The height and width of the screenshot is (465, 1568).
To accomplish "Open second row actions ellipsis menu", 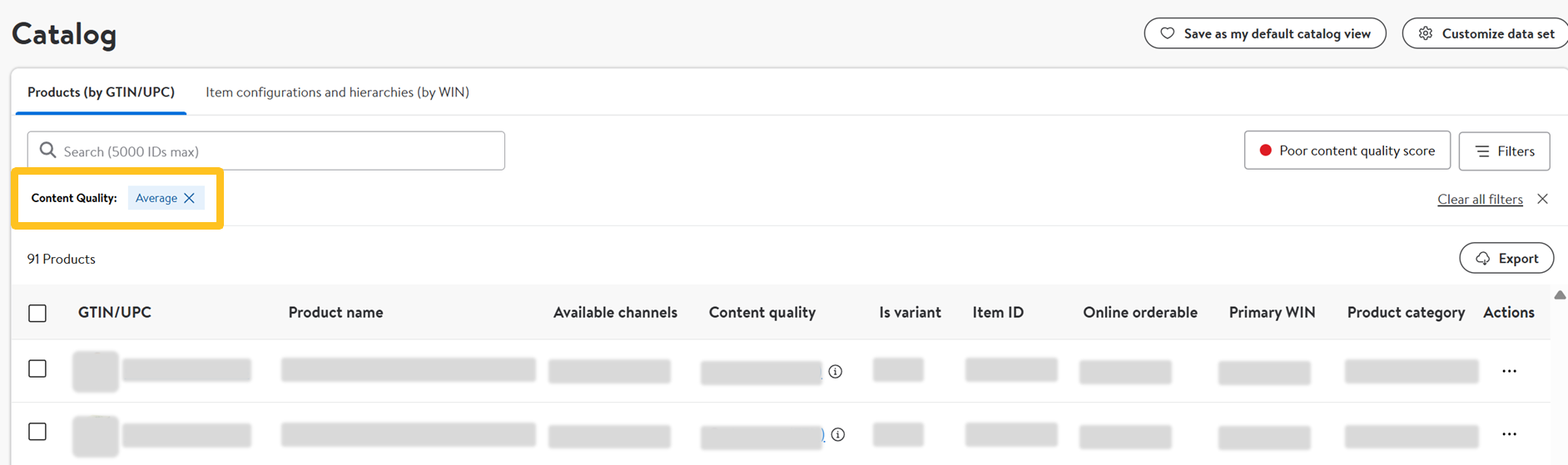I will click(x=1509, y=434).
